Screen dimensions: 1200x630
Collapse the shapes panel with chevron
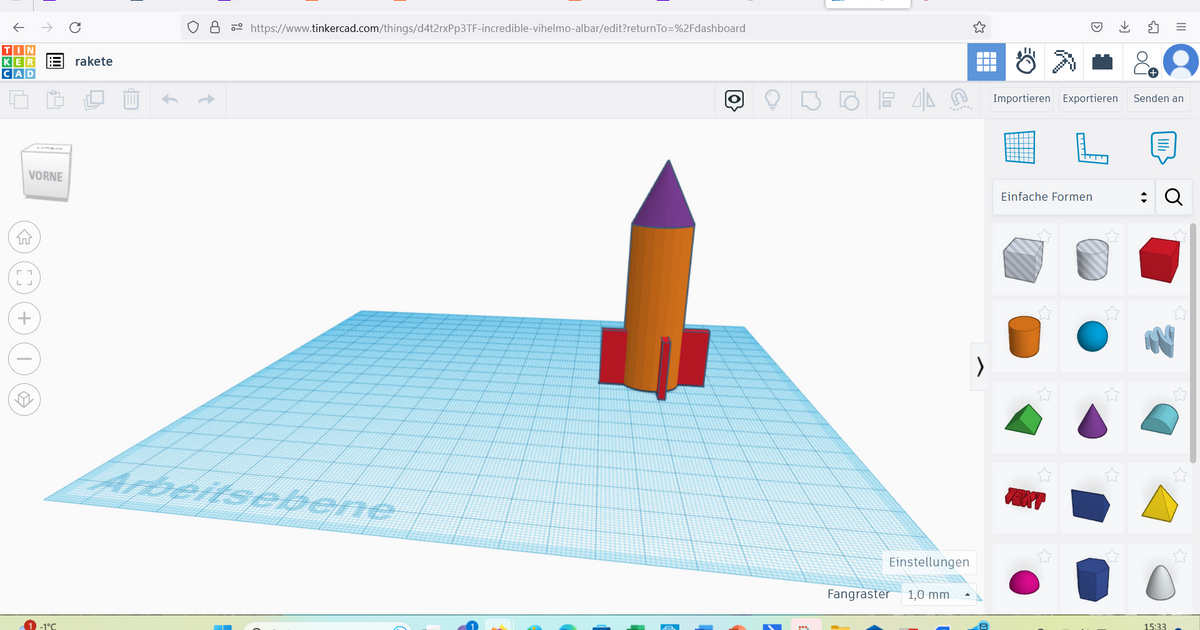980,367
